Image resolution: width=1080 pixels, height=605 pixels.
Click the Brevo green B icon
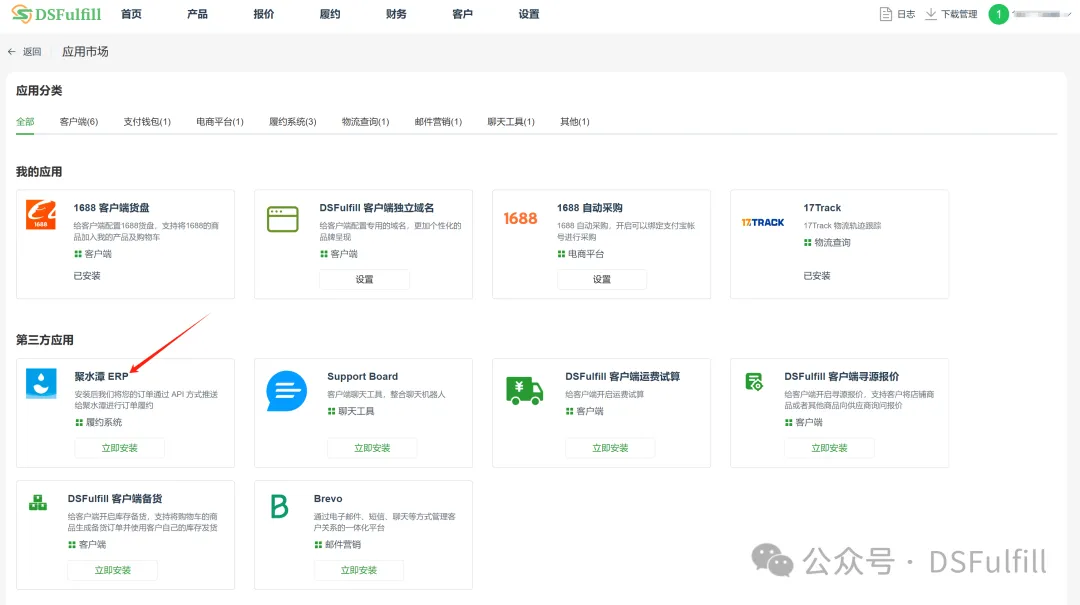279,507
